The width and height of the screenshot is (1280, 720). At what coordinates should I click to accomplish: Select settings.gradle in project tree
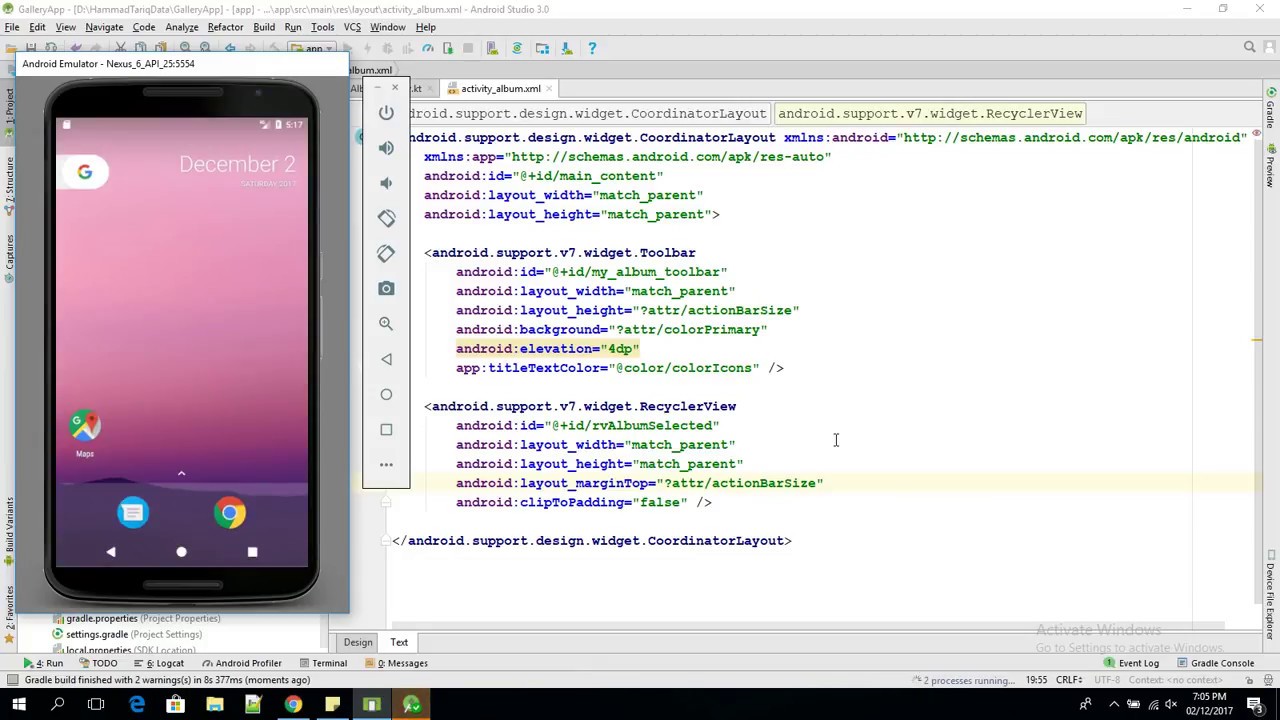[126, 634]
